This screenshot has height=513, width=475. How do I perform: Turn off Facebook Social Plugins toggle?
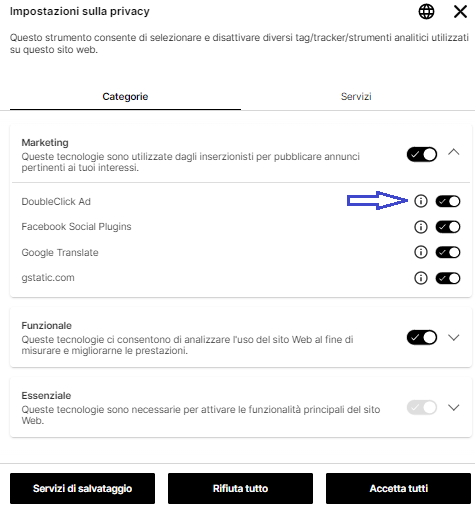[448, 227]
